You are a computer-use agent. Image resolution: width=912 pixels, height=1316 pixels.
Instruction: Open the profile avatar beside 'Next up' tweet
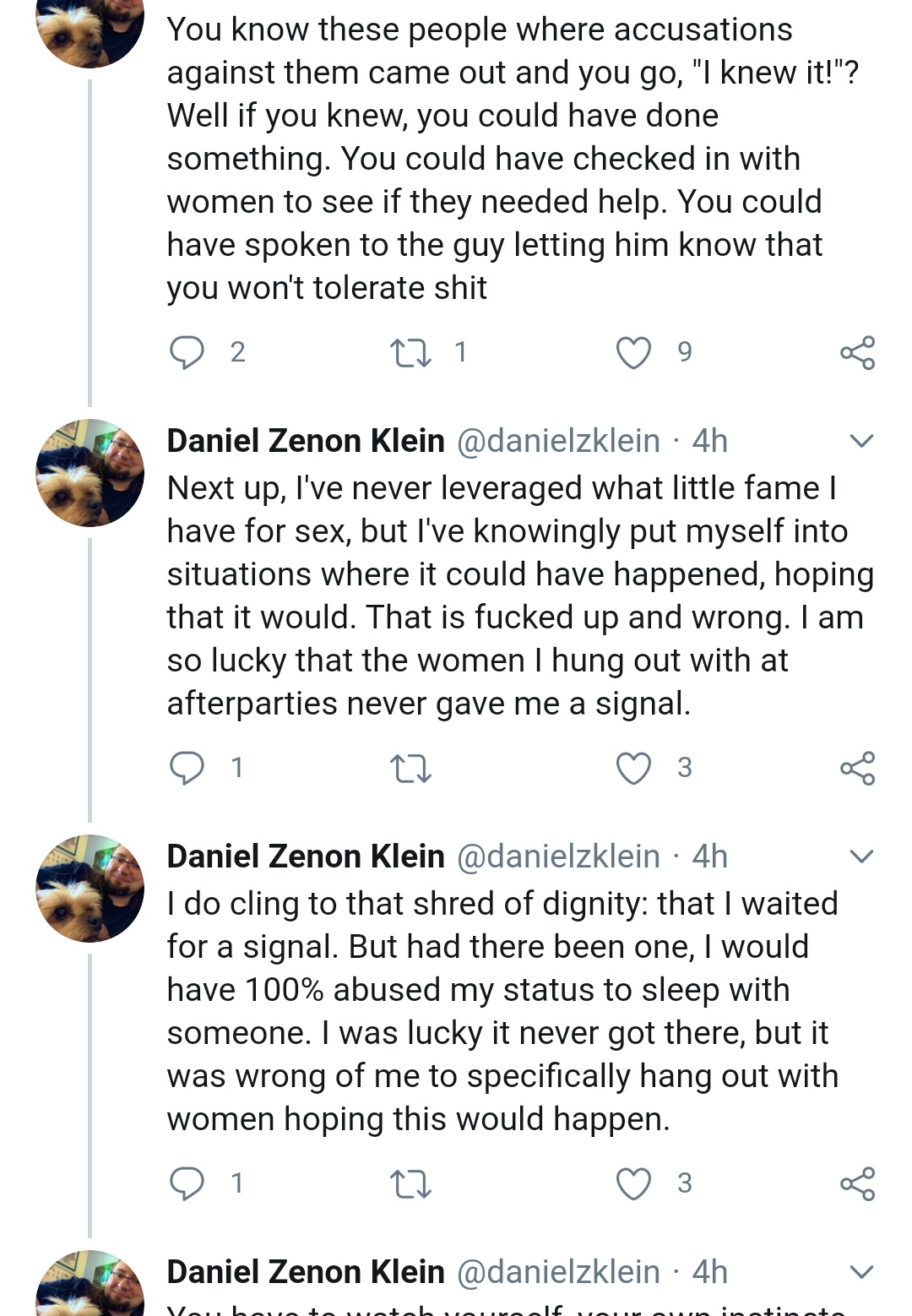tap(90, 473)
